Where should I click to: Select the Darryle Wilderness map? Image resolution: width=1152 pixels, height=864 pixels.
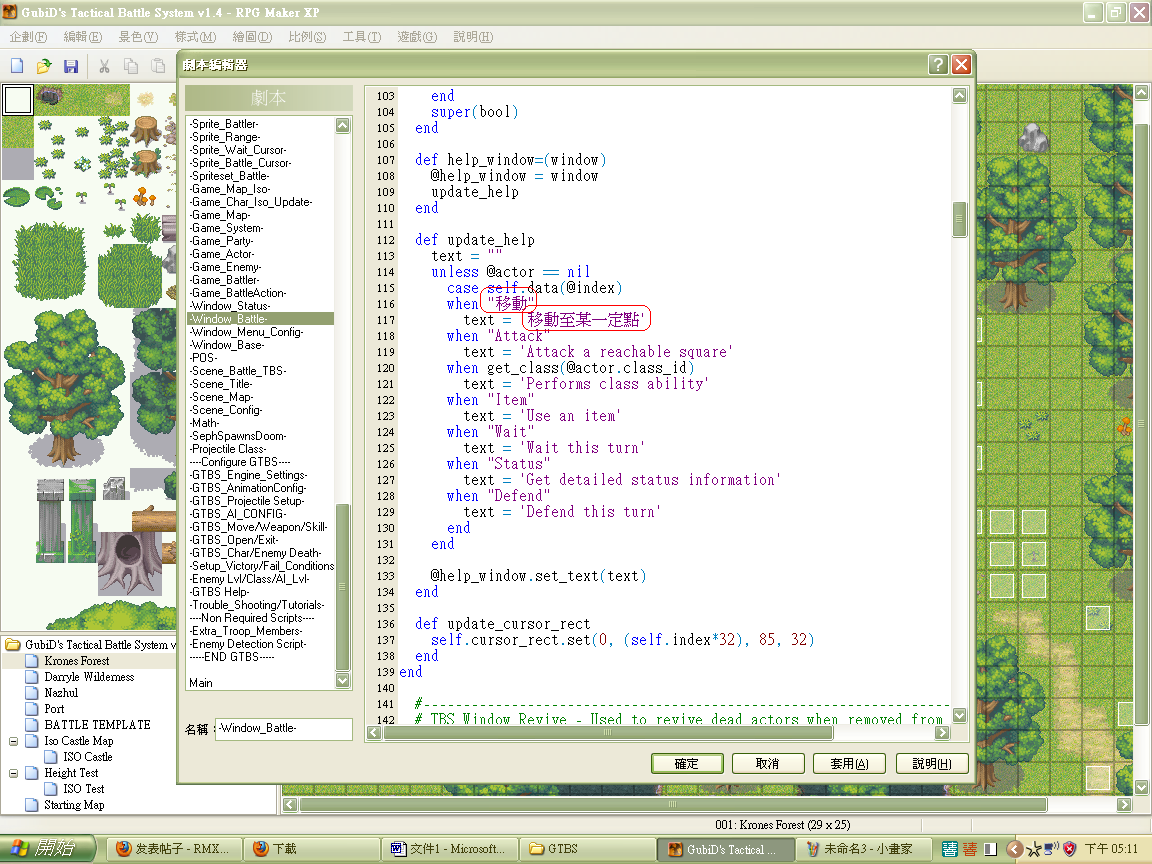click(89, 677)
